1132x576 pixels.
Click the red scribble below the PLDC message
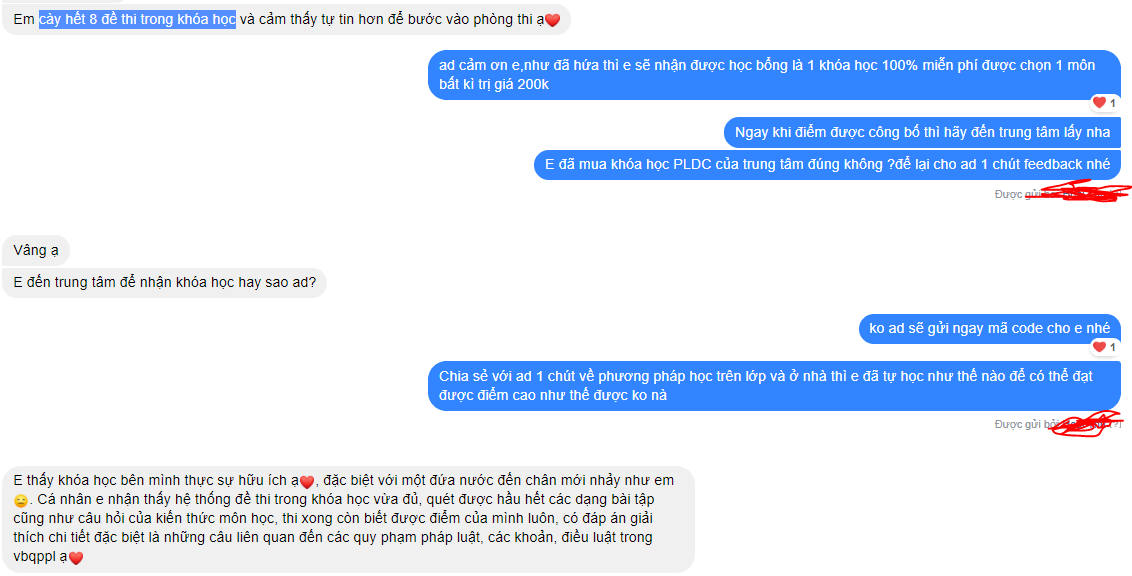[x=1079, y=192]
